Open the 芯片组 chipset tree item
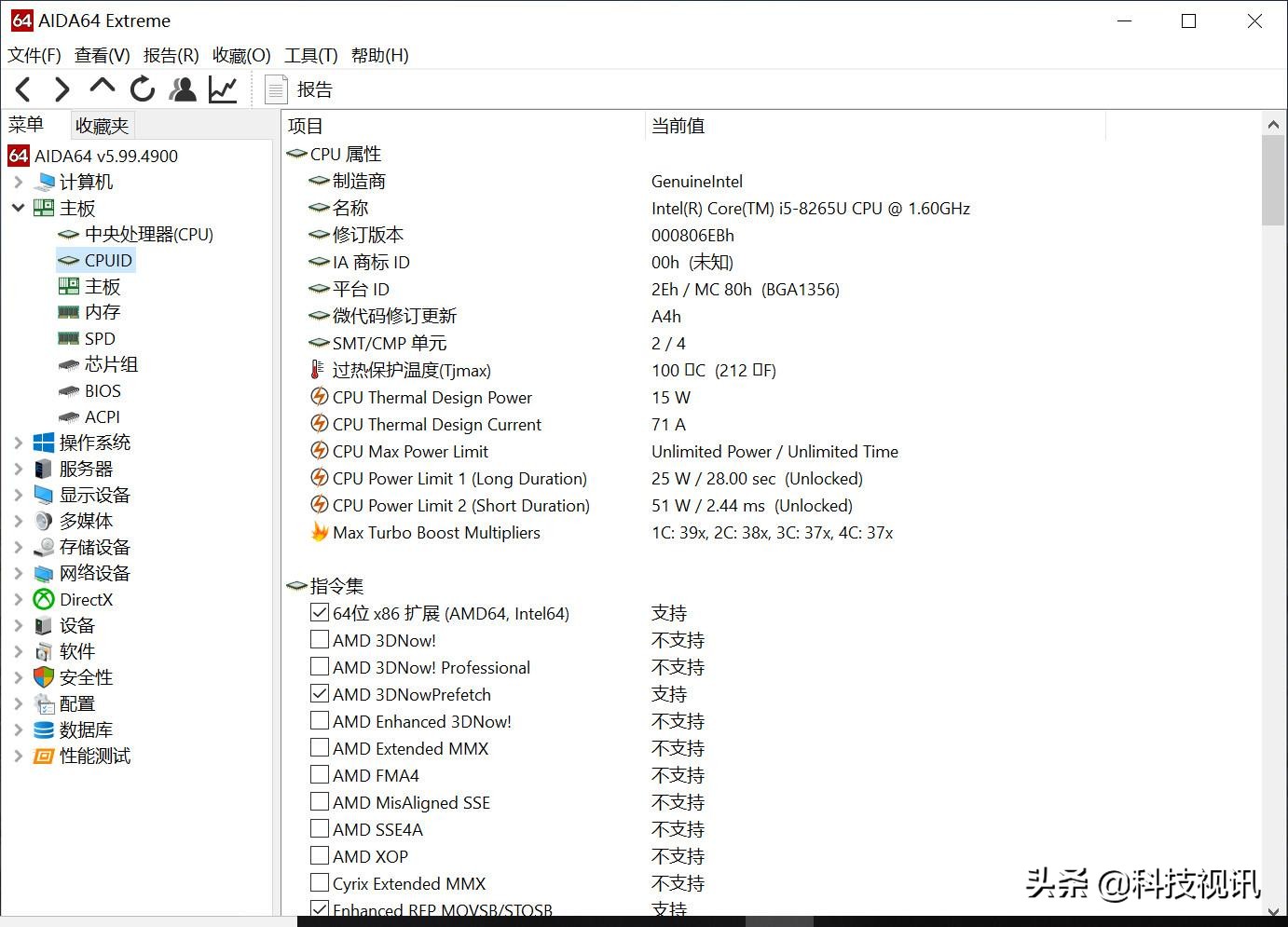Screen dimensions: 1288x927 point(98,364)
